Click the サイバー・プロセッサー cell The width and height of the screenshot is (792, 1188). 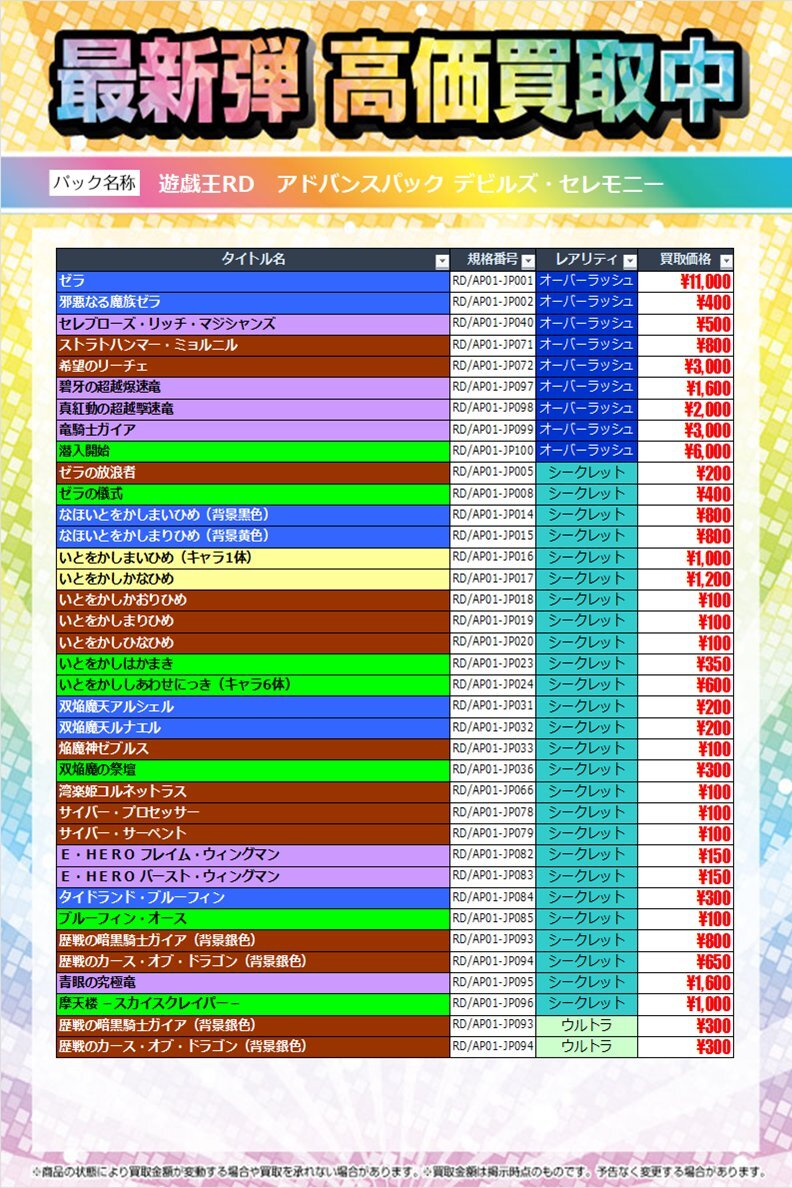253,812
